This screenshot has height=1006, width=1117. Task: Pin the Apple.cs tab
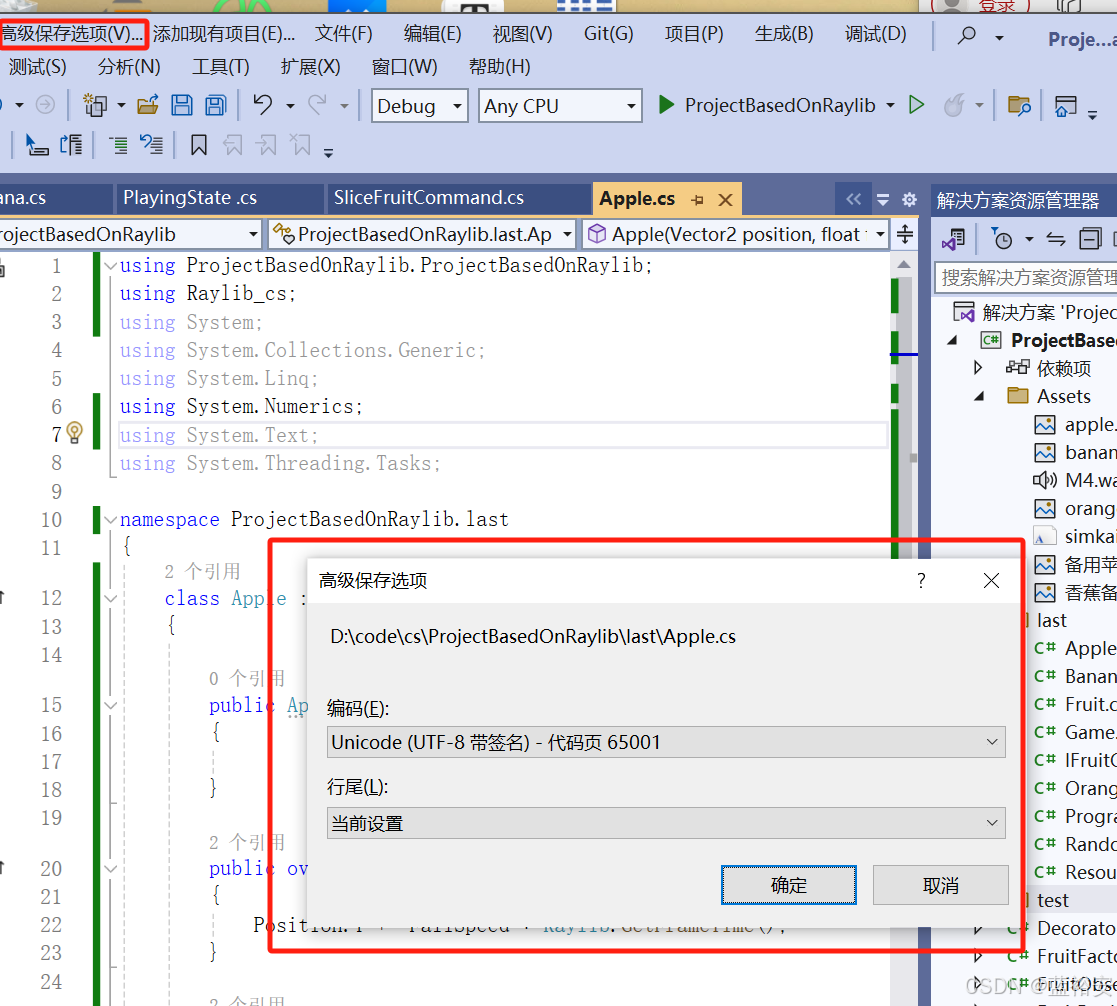click(697, 199)
